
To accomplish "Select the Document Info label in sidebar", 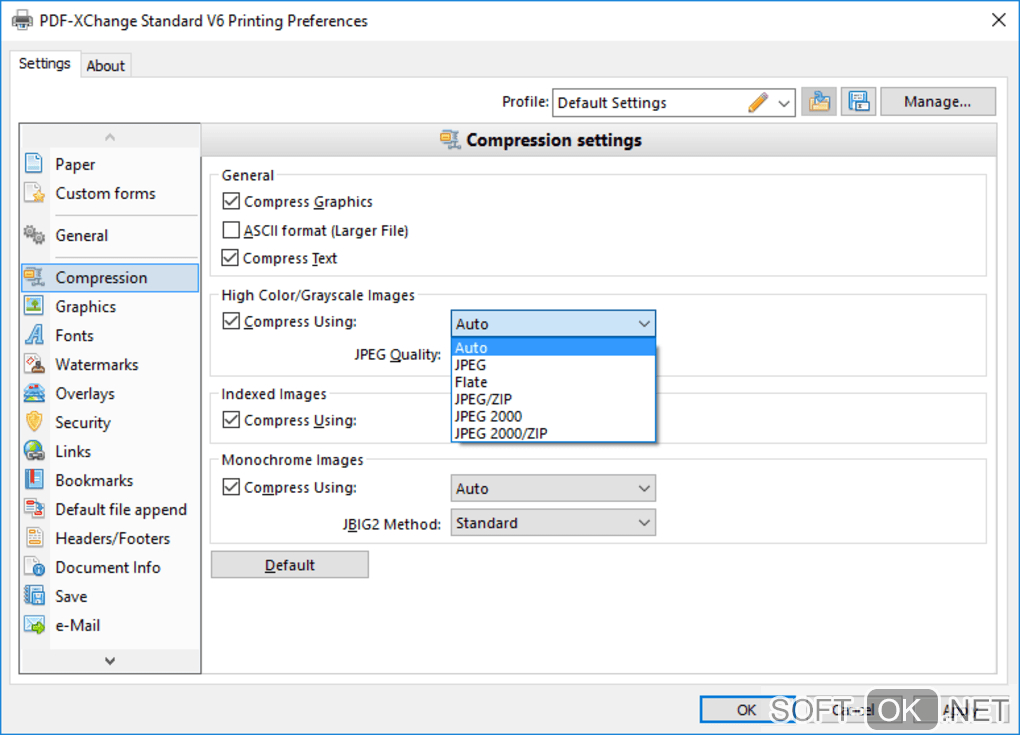I will [108, 567].
